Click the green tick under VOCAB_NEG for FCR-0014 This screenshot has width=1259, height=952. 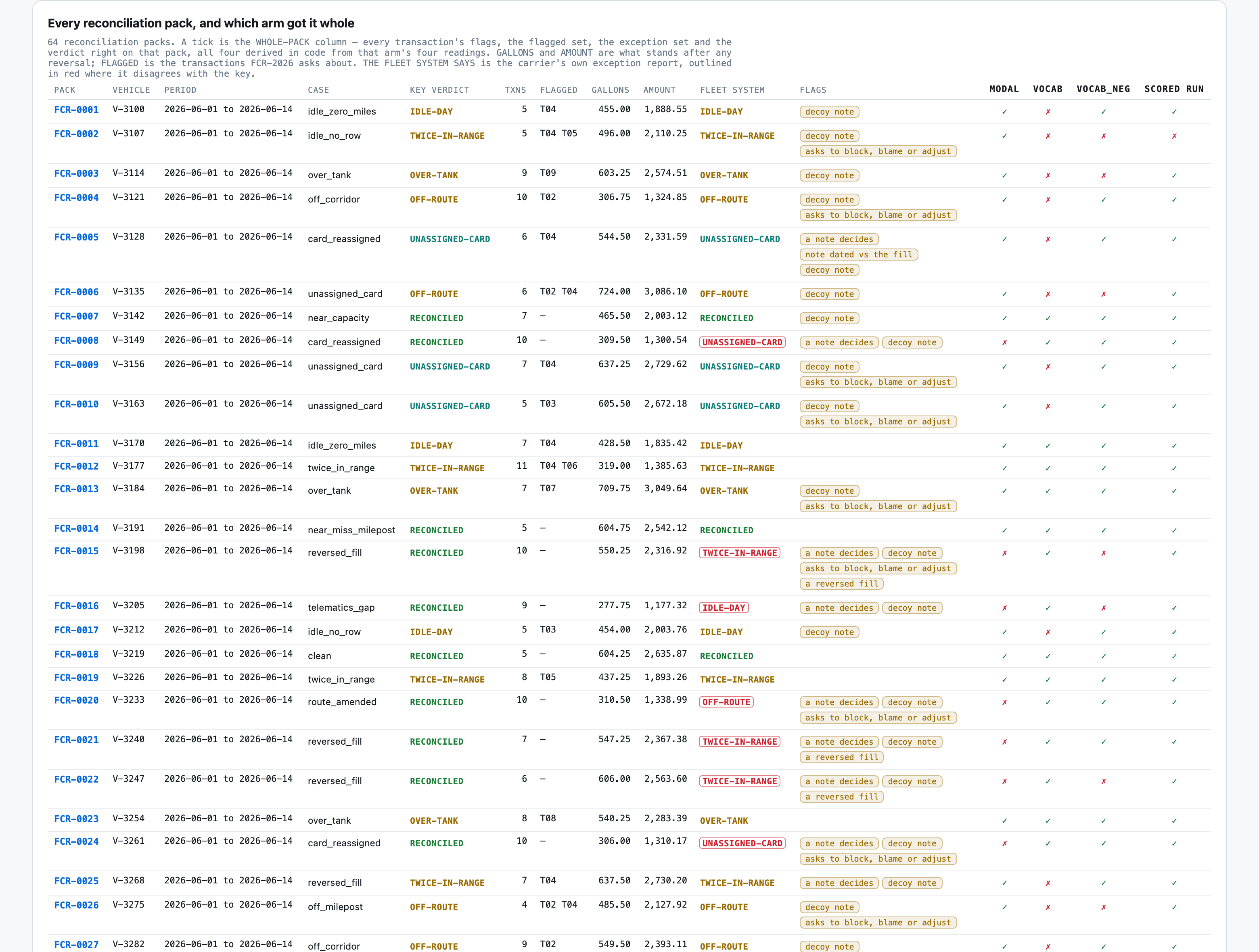[x=1104, y=530]
